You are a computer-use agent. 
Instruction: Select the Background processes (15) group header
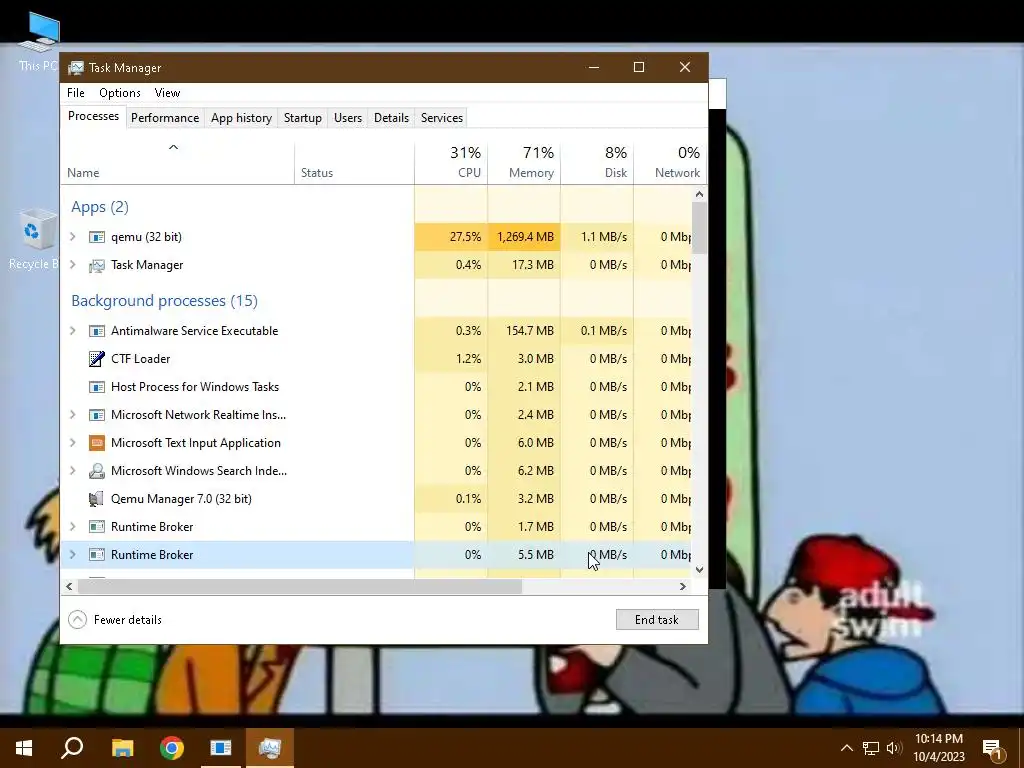point(165,301)
